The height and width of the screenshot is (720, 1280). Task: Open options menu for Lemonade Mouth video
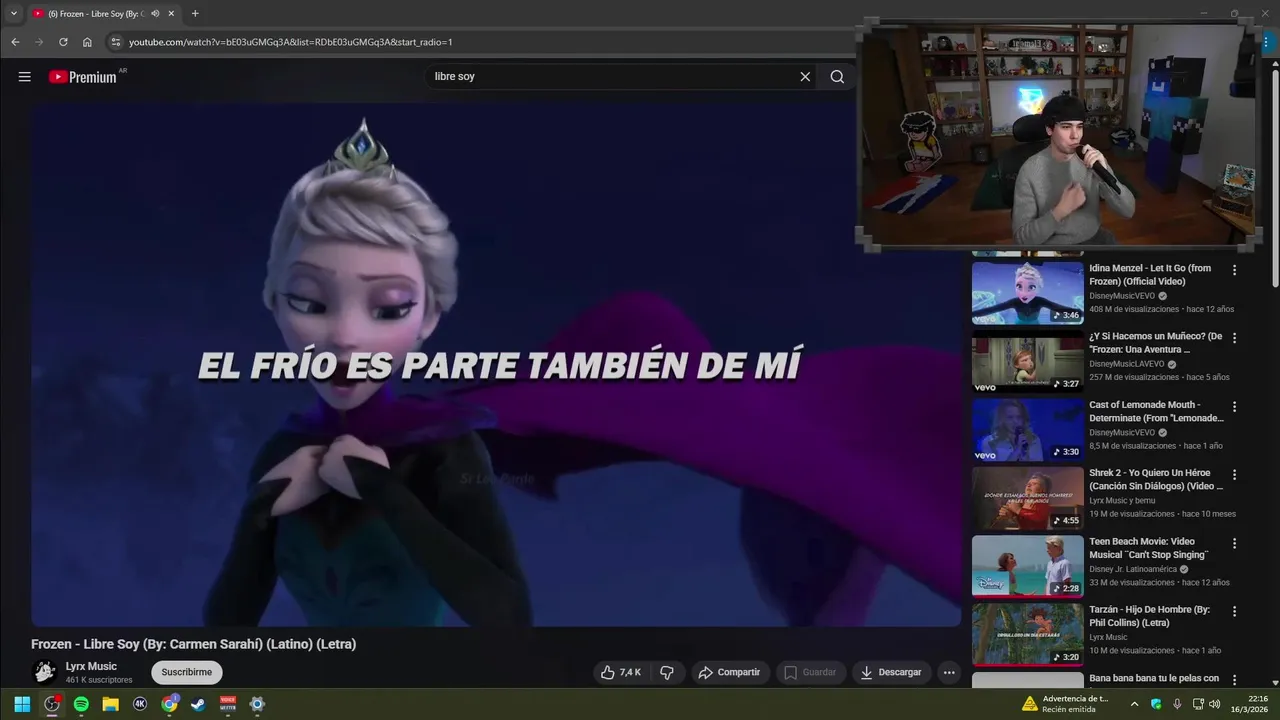coord(1234,407)
